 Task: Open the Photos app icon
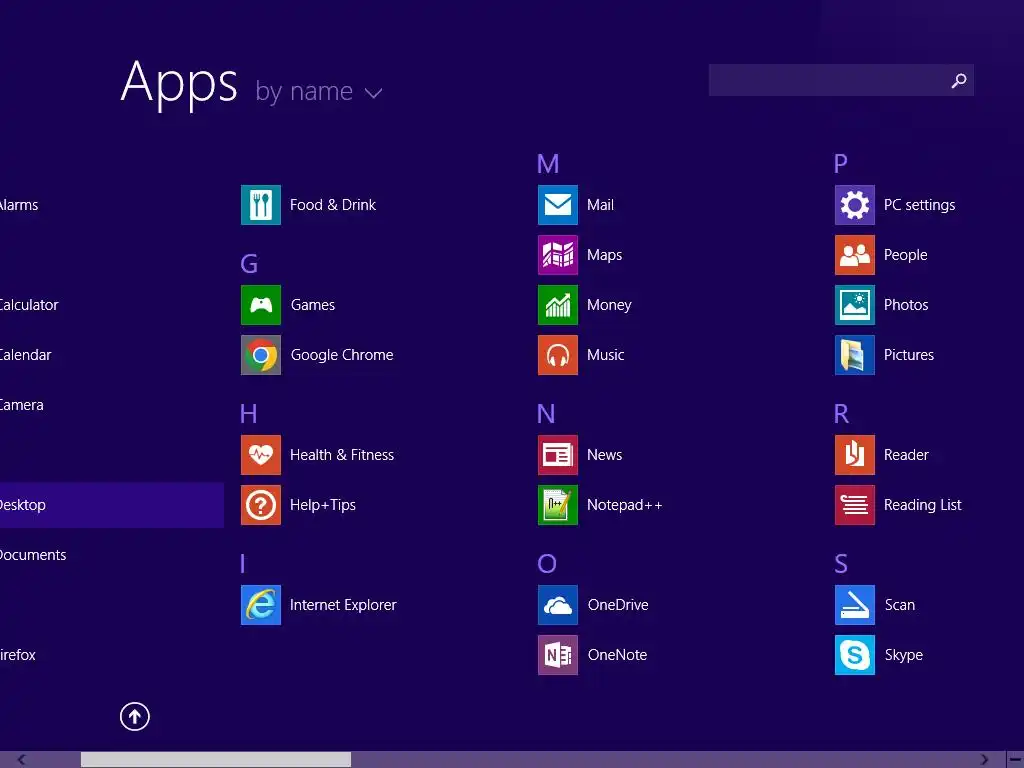(855, 305)
